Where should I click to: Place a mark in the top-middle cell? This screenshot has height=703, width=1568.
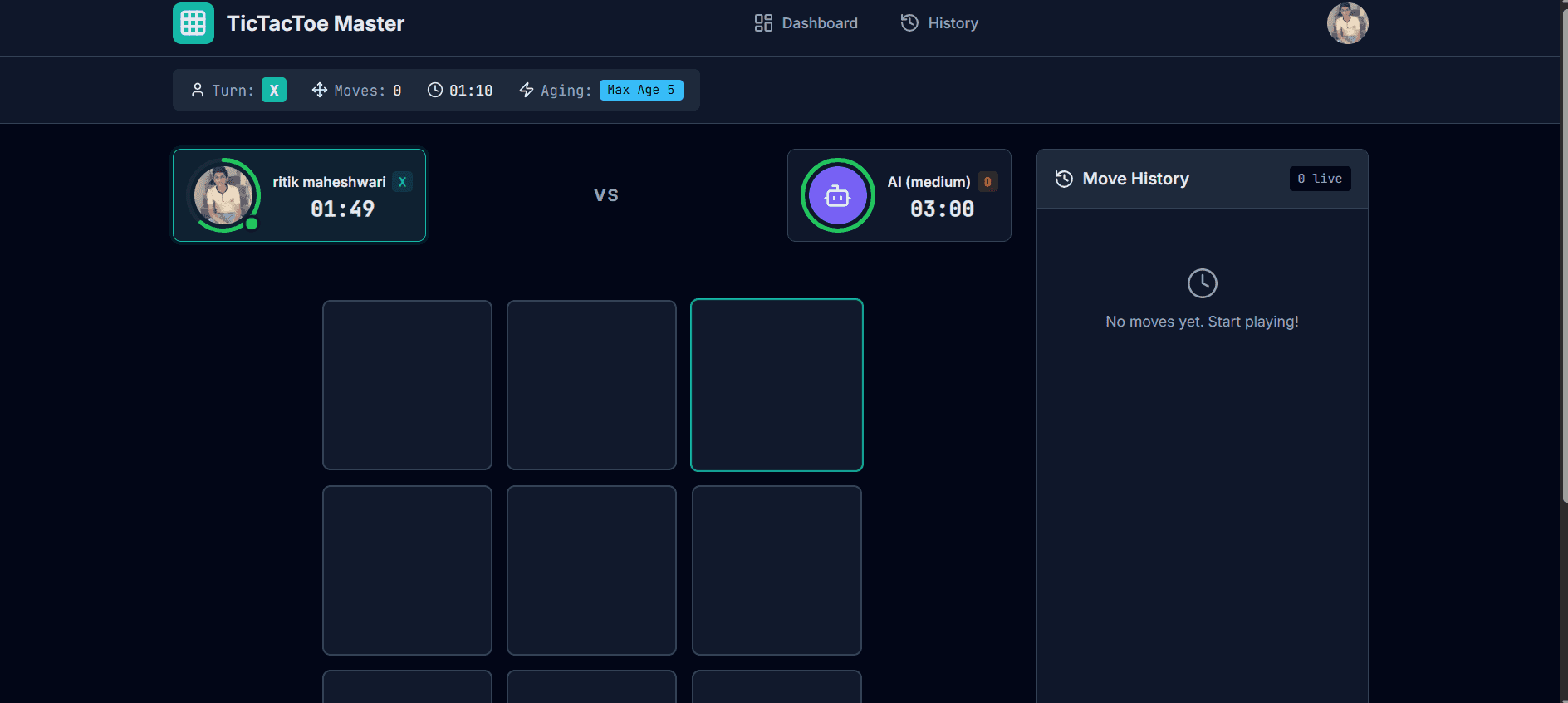[591, 385]
